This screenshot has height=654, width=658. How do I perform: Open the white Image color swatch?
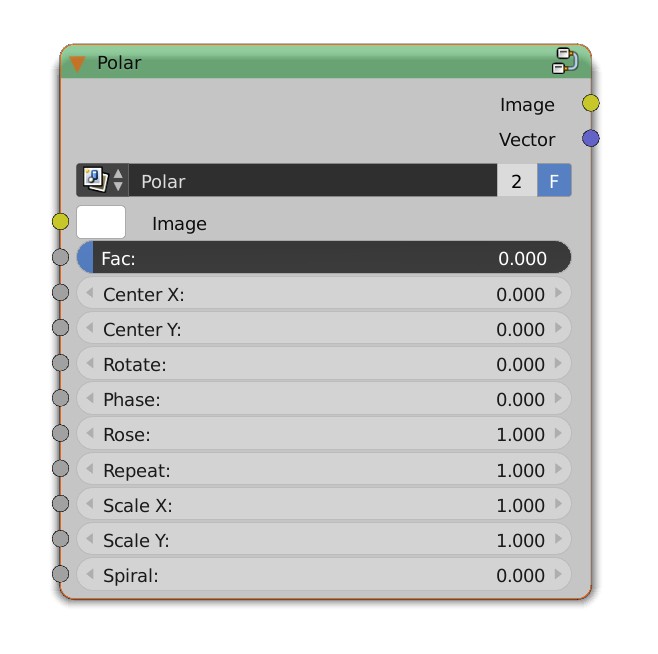click(101, 222)
